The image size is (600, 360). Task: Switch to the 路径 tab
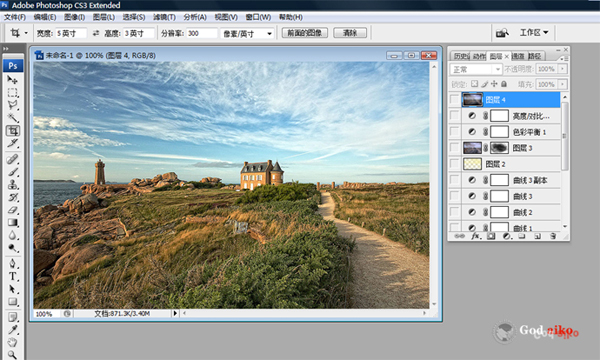(x=535, y=56)
